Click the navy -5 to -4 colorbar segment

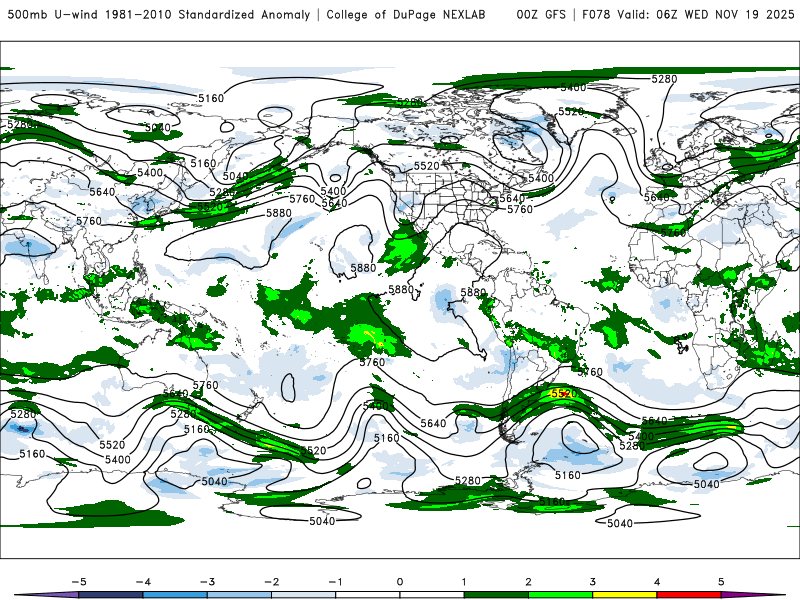tap(111, 595)
